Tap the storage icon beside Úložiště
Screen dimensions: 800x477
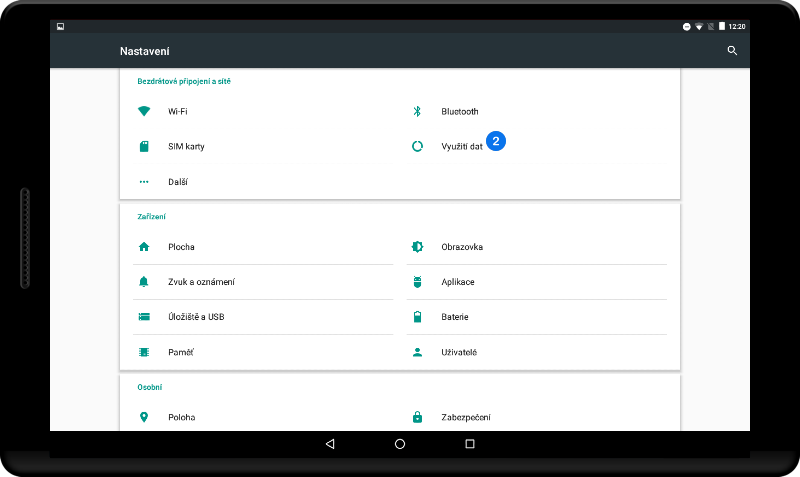pyautogui.click(x=144, y=317)
